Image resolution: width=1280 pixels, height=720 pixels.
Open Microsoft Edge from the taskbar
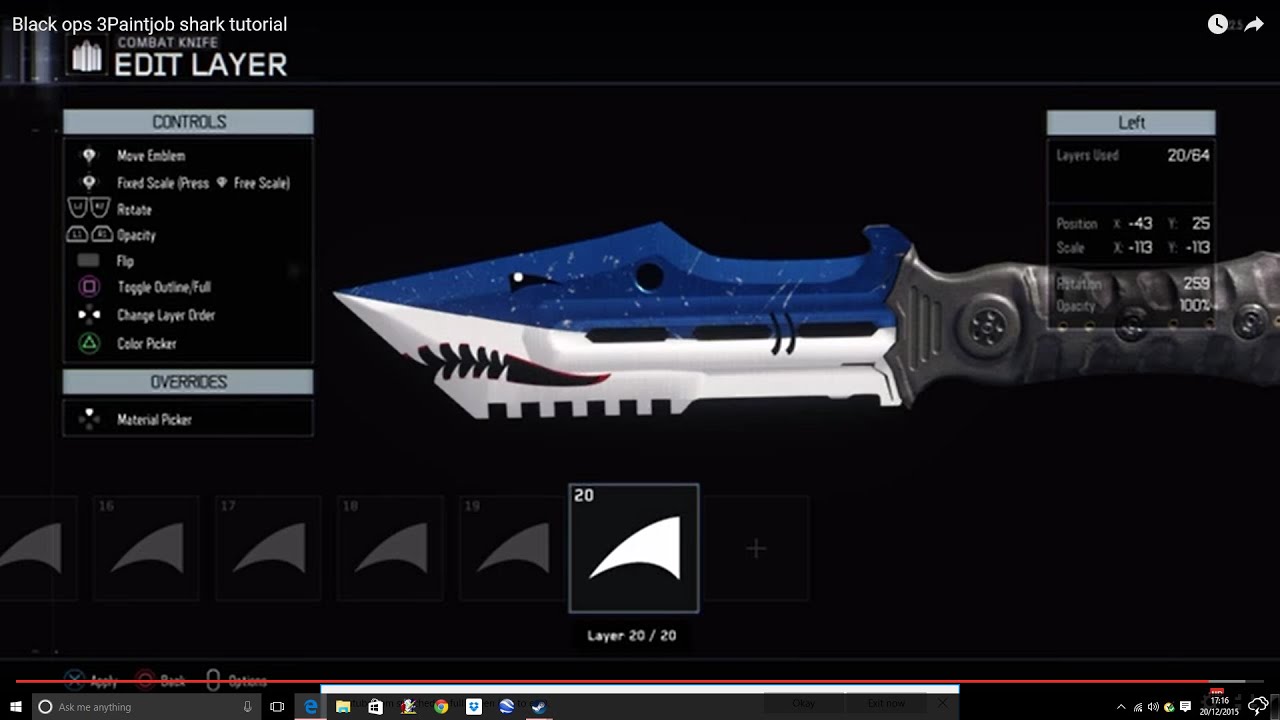click(311, 706)
